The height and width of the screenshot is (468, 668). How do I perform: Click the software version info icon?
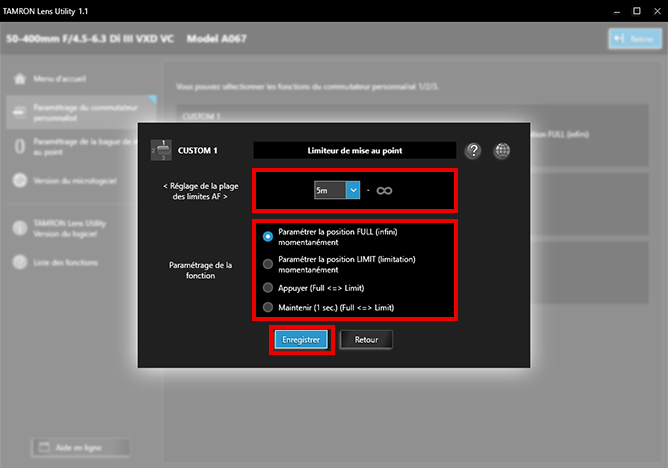pos(20,228)
